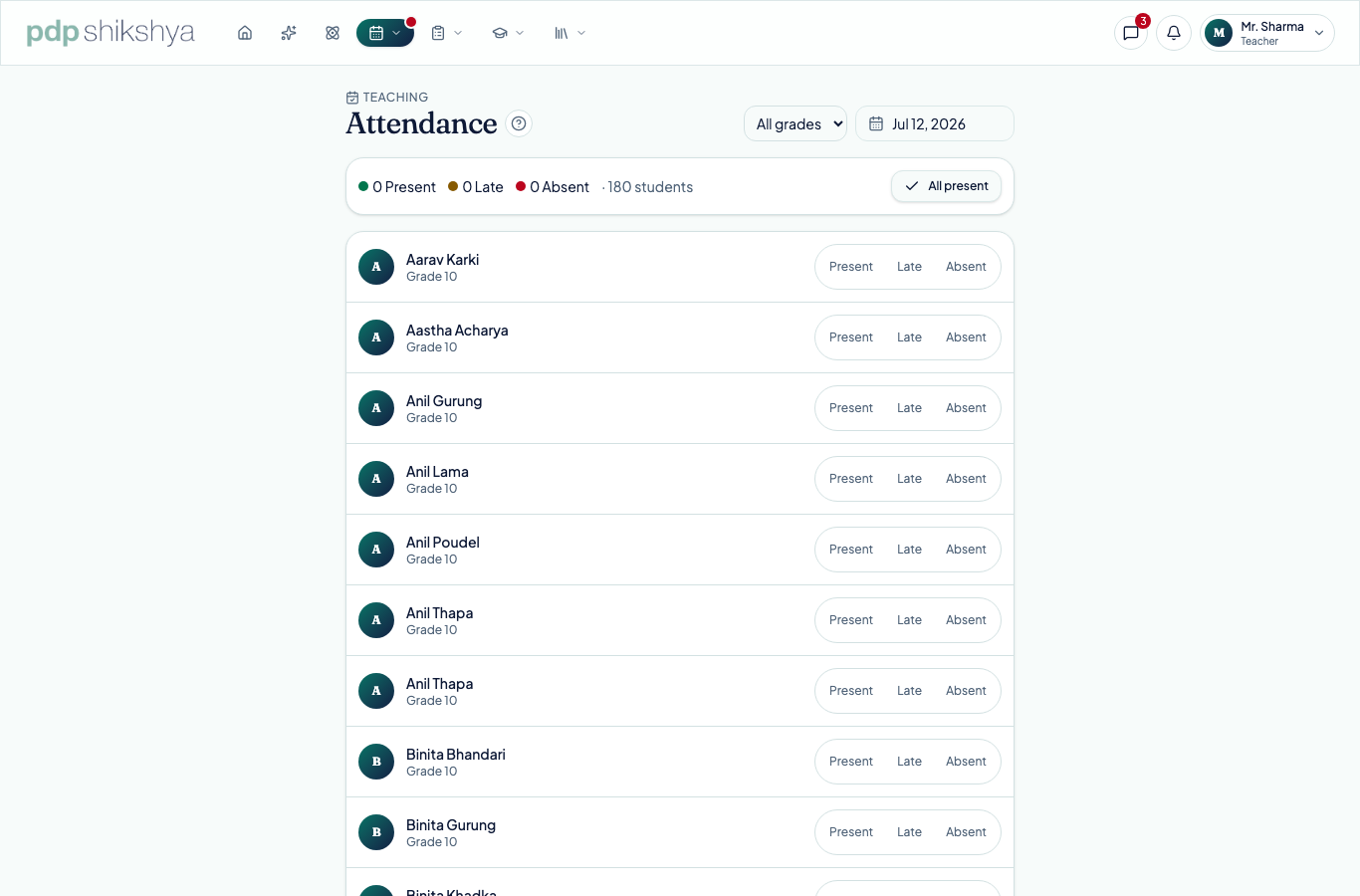The image size is (1360, 896).
Task: Click the 0 Absent summary count
Action: coord(553,187)
